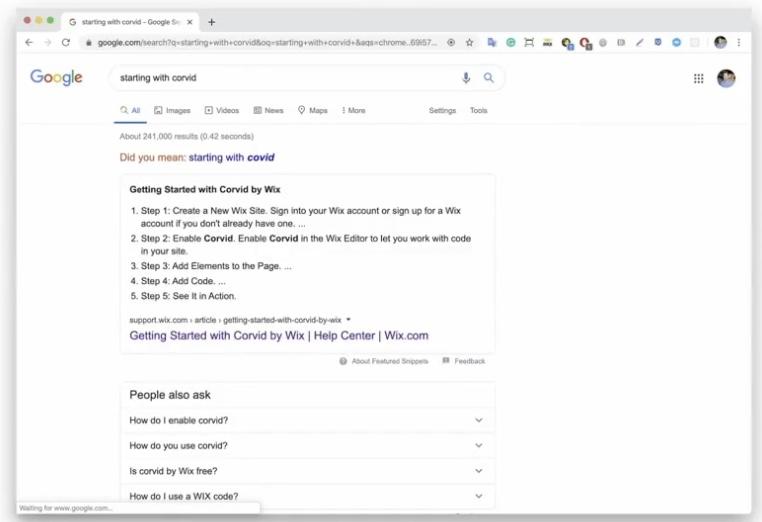Click the Feedback link
Image resolution: width=762 pixels, height=522 pixels.
click(x=469, y=361)
